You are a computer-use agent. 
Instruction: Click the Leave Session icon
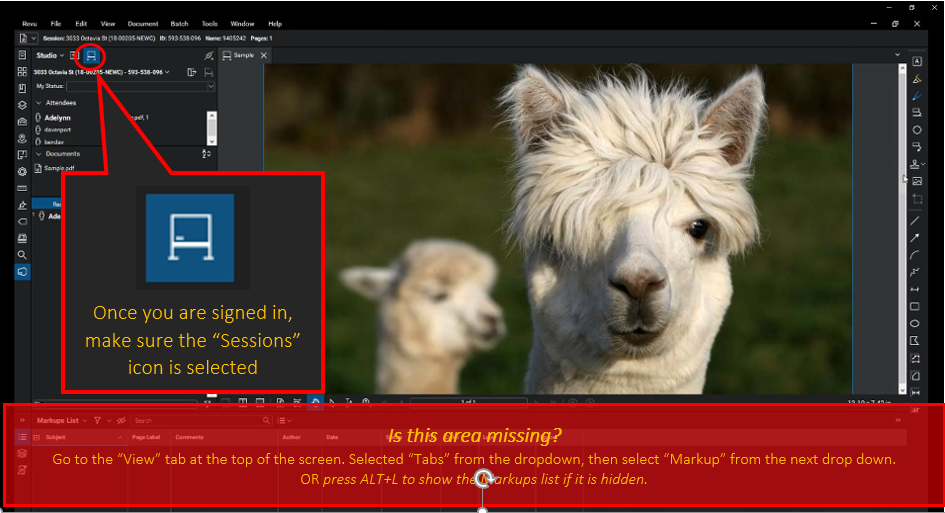click(192, 72)
